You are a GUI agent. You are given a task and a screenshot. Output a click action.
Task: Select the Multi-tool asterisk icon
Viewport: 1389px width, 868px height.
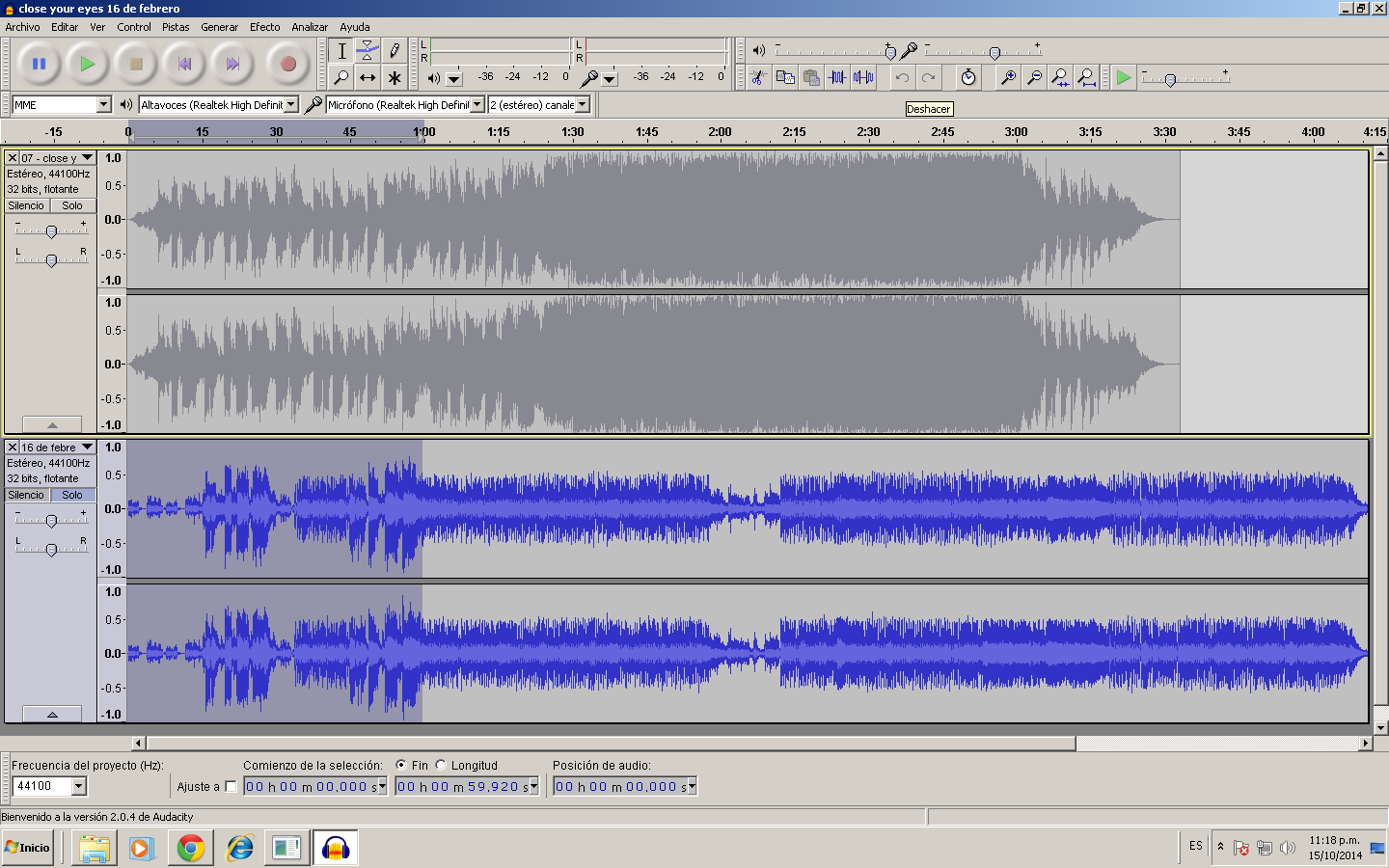coord(394,77)
